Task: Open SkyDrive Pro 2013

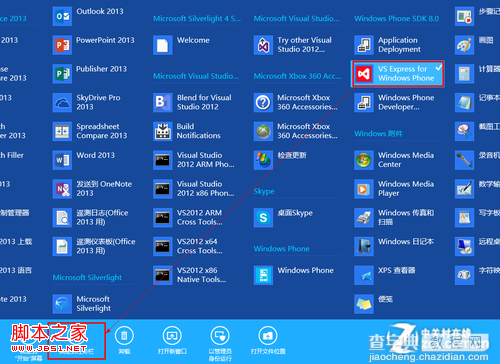Action: point(87,102)
